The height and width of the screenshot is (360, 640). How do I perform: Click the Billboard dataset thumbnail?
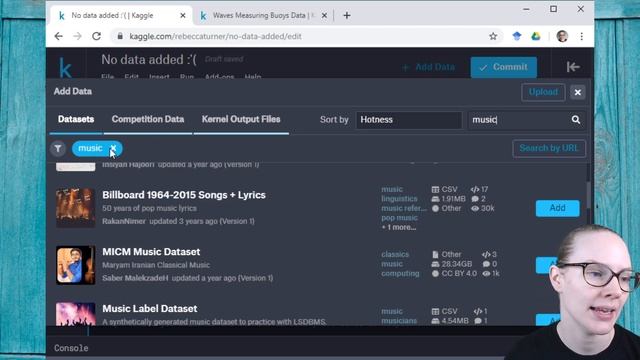click(x=76, y=208)
